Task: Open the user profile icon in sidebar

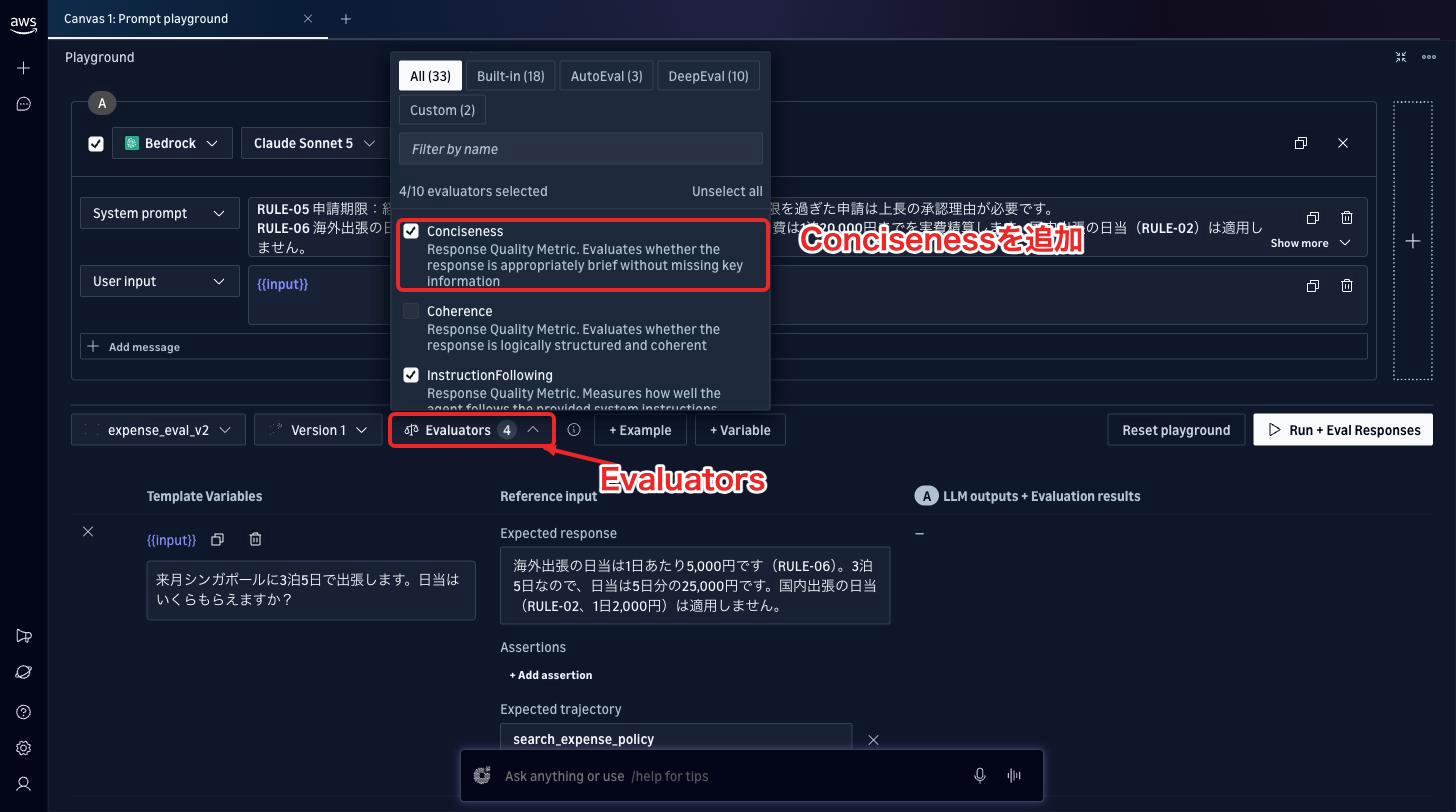Action: 24,784
